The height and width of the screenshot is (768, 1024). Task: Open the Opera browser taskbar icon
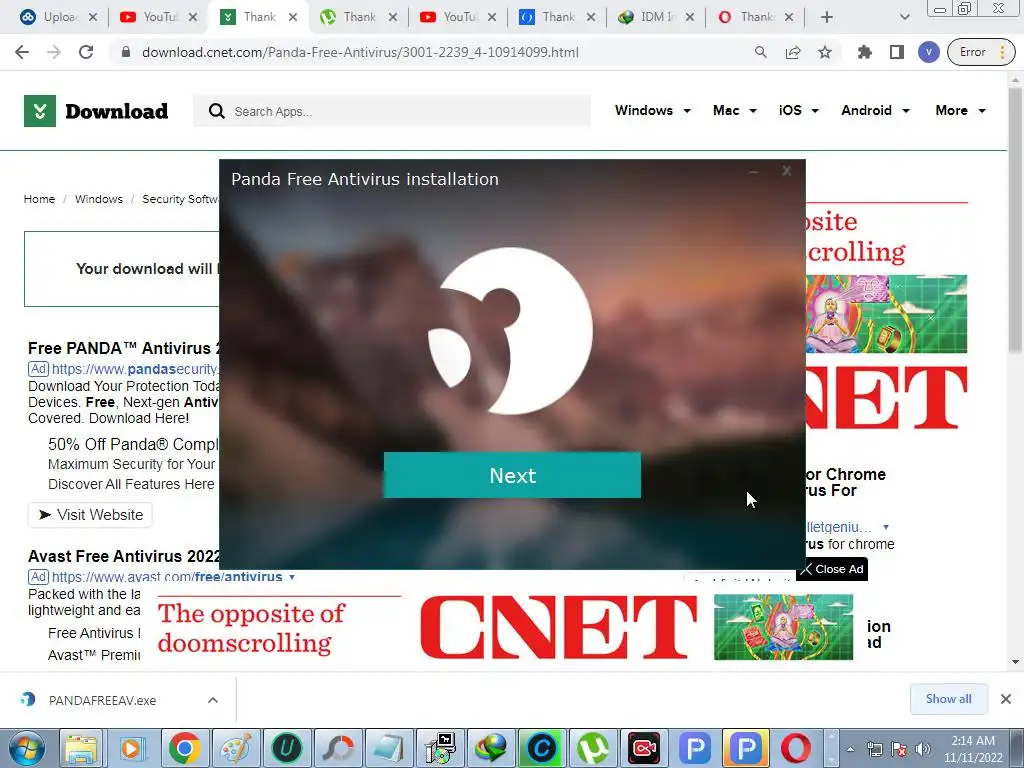pos(796,748)
